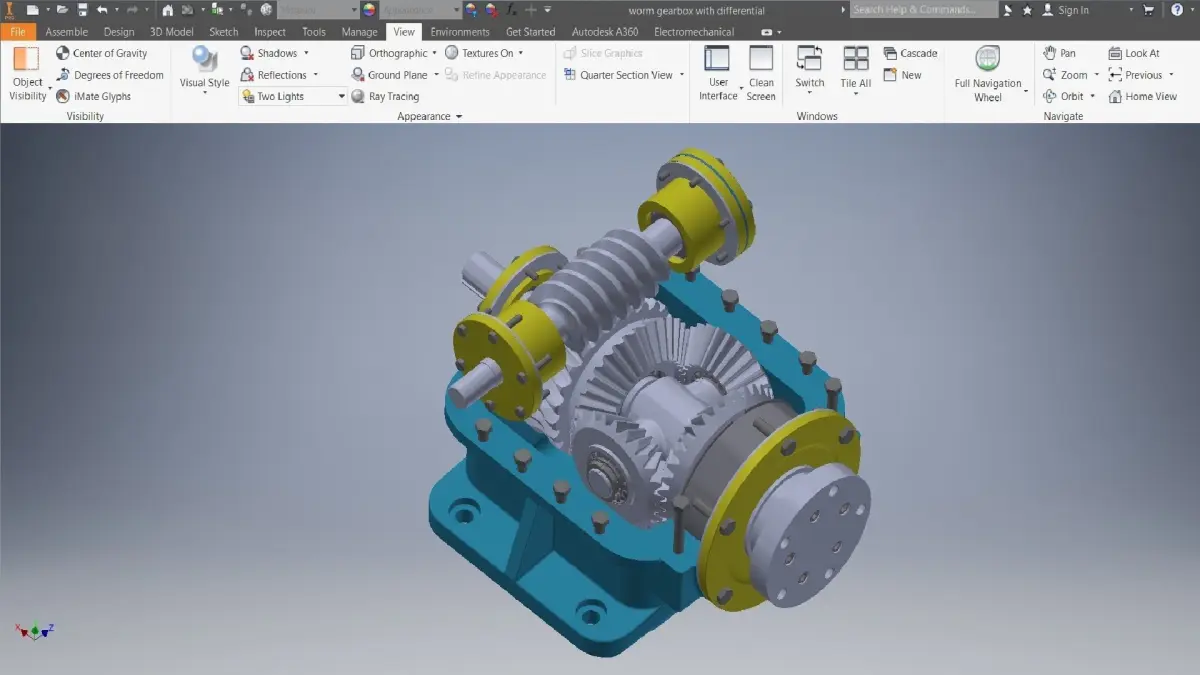Expand the Shadows options arrow

click(306, 53)
